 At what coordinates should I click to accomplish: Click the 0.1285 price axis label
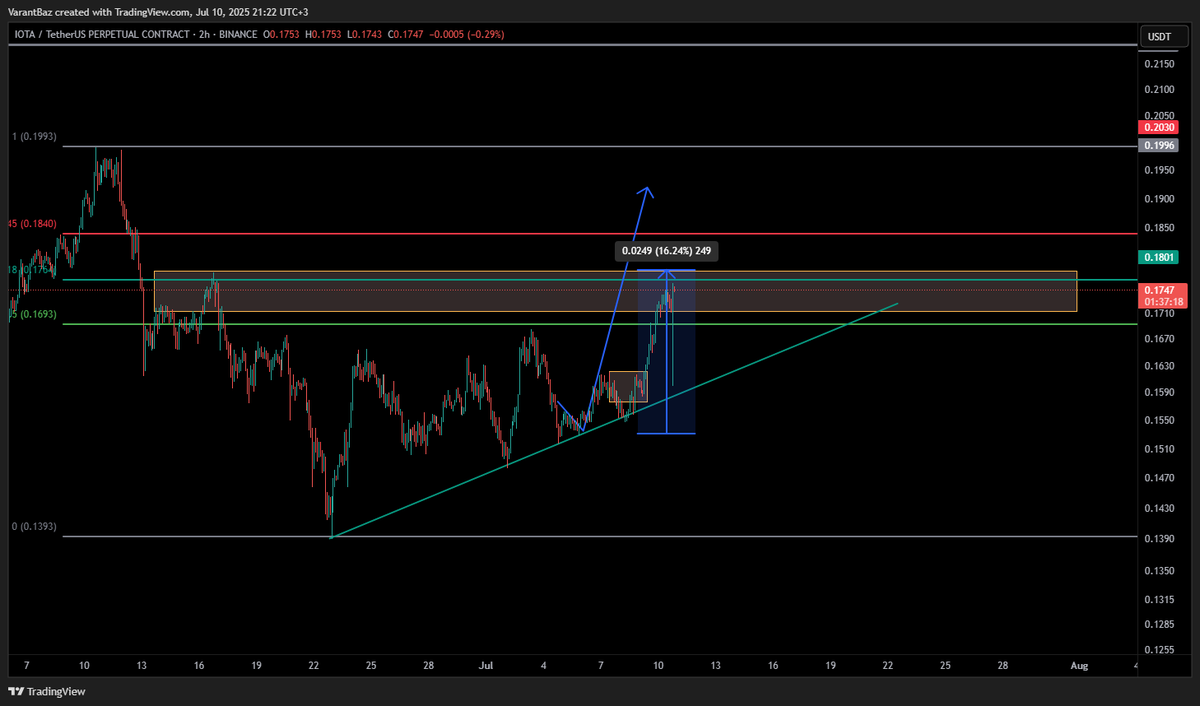point(1159,625)
